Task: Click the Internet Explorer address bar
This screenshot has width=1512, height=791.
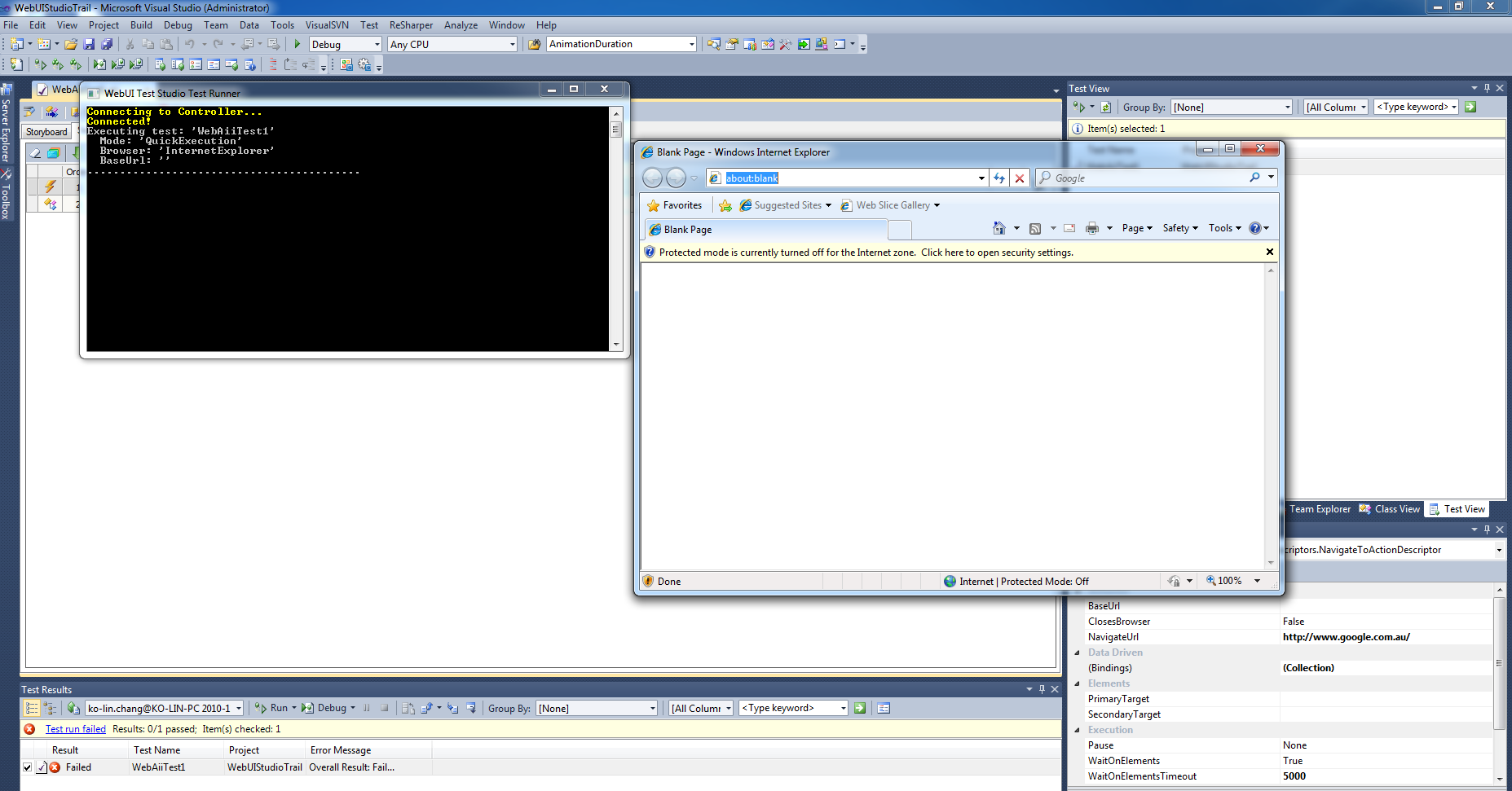Action: [848, 178]
